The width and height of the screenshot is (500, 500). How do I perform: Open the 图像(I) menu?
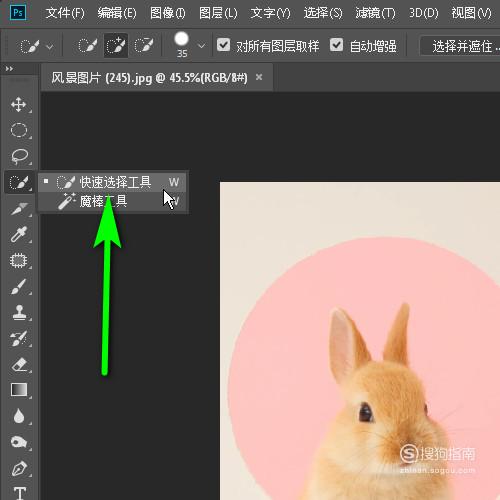[167, 13]
